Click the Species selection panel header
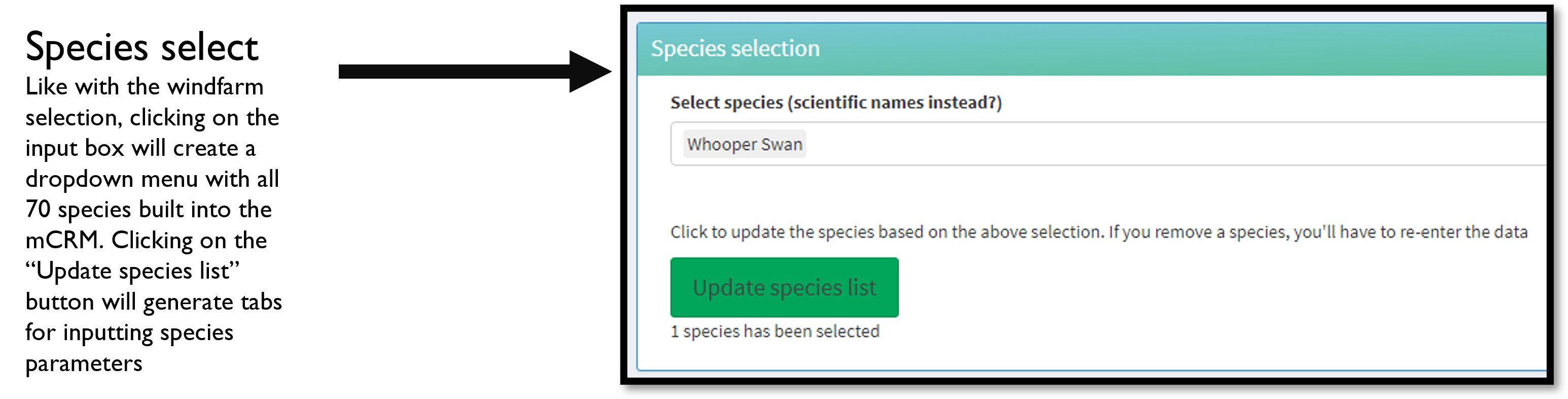The height and width of the screenshot is (399, 1568). 1091,49
